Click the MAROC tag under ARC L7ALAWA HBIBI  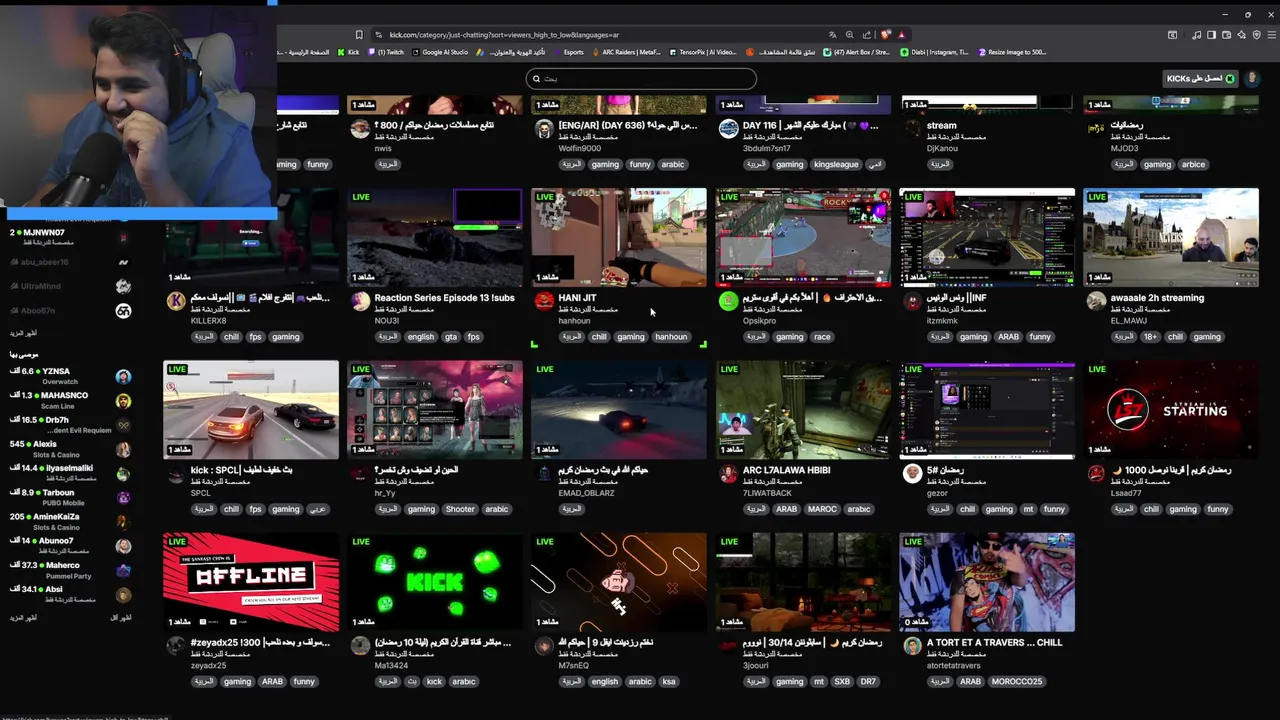(x=822, y=509)
